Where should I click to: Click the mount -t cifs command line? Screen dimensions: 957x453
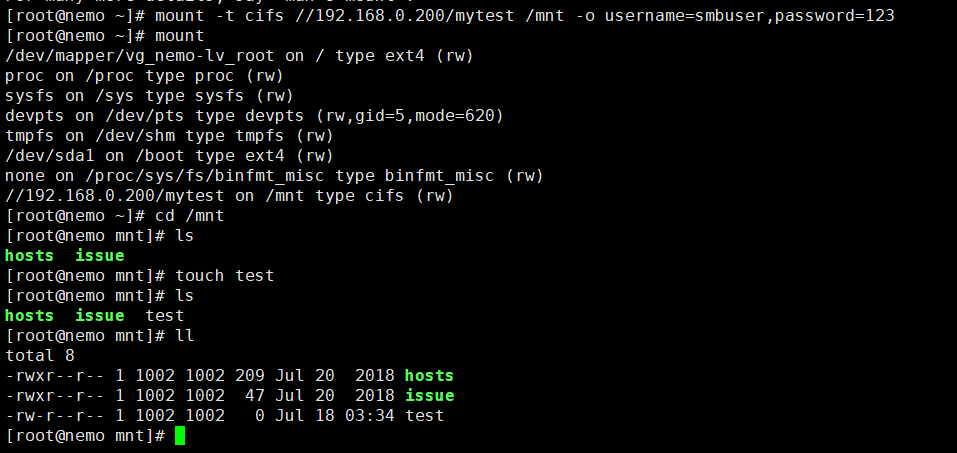(x=450, y=16)
